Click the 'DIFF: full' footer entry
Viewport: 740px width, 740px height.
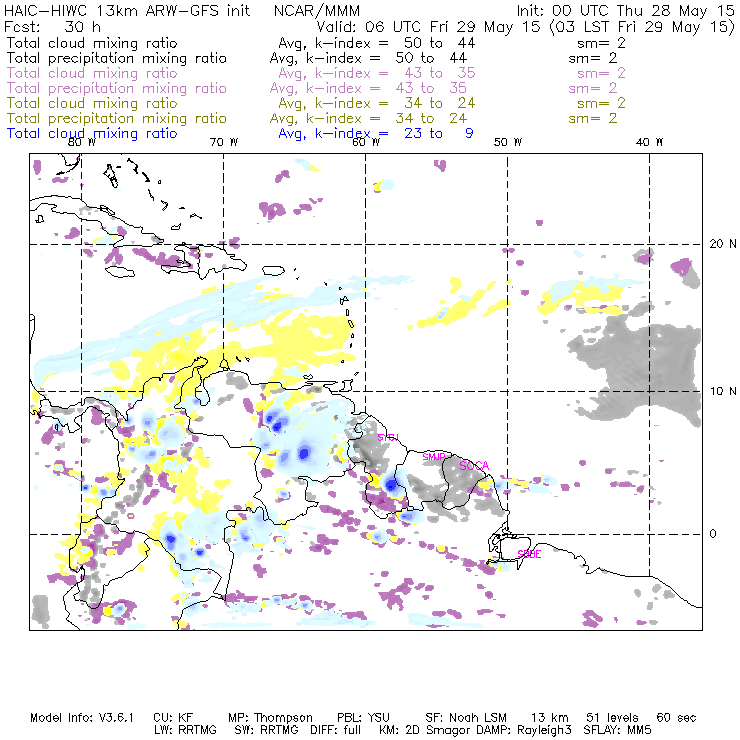point(336,730)
